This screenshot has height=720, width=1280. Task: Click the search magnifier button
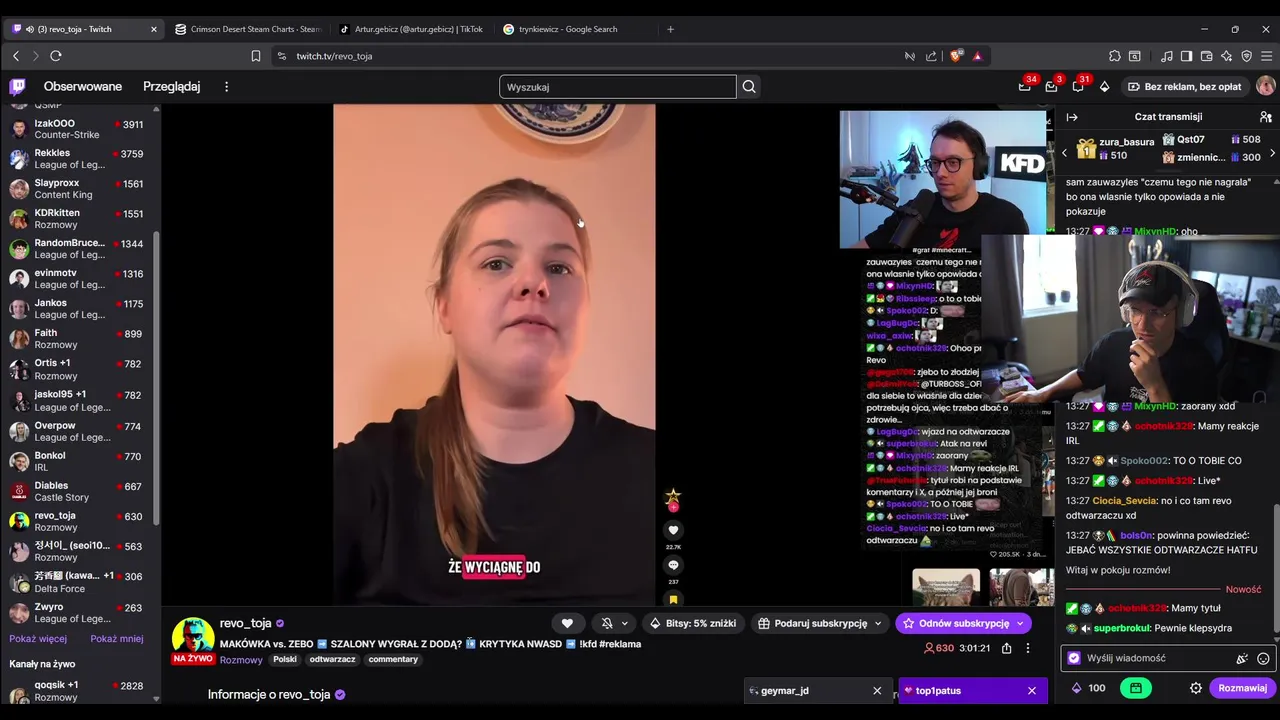click(749, 87)
